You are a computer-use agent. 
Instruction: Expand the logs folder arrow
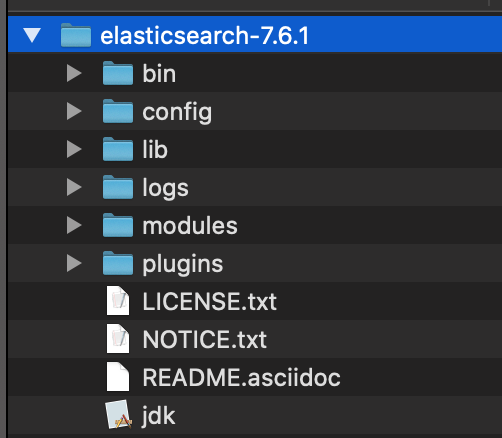(x=74, y=187)
